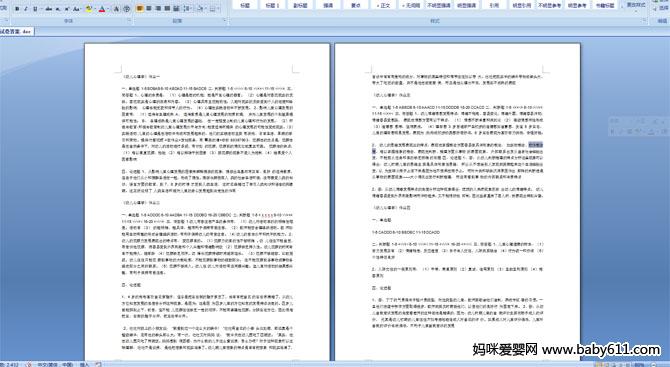Apply the 副标题 subtitle style
The width and height of the screenshot is (670, 367).
pos(300,5)
